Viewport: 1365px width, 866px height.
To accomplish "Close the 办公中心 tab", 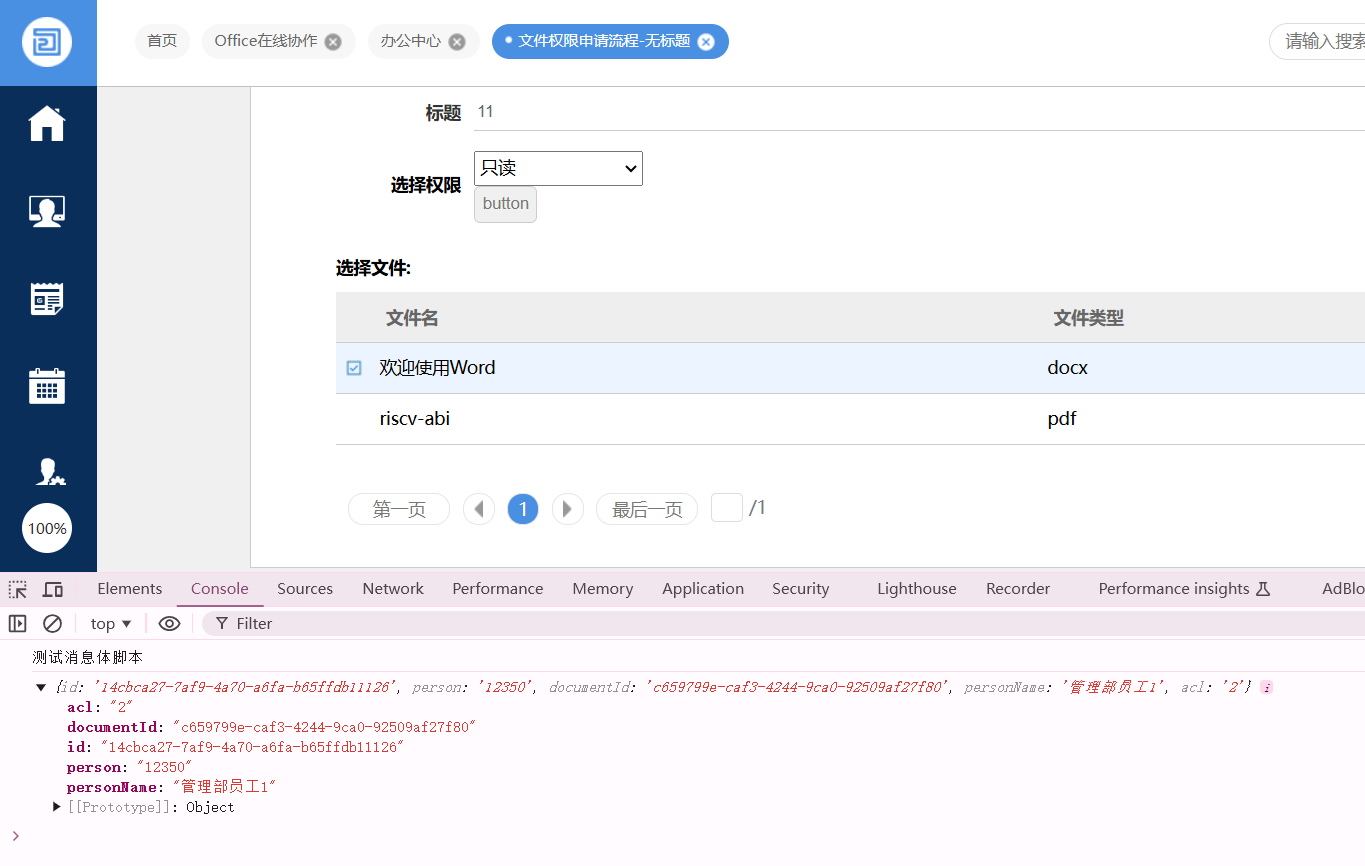I will (457, 42).
